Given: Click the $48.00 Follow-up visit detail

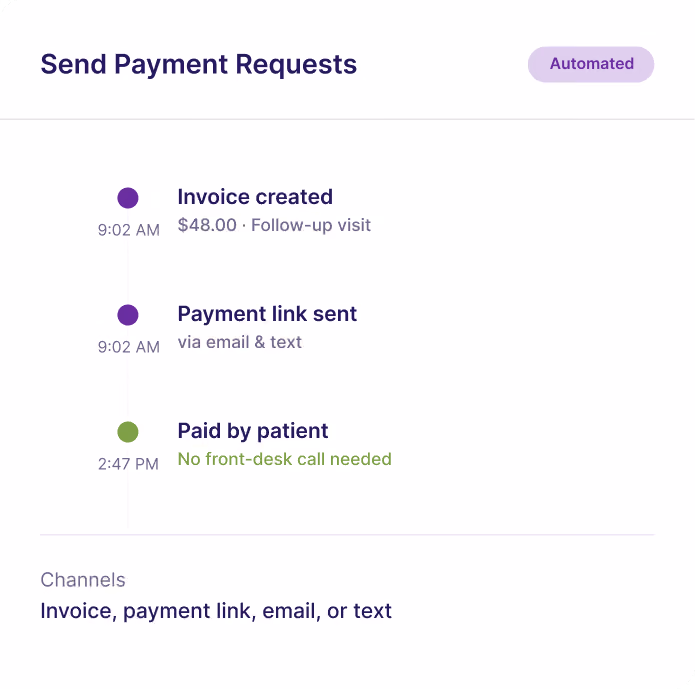Looking at the screenshot, I should point(274,225).
